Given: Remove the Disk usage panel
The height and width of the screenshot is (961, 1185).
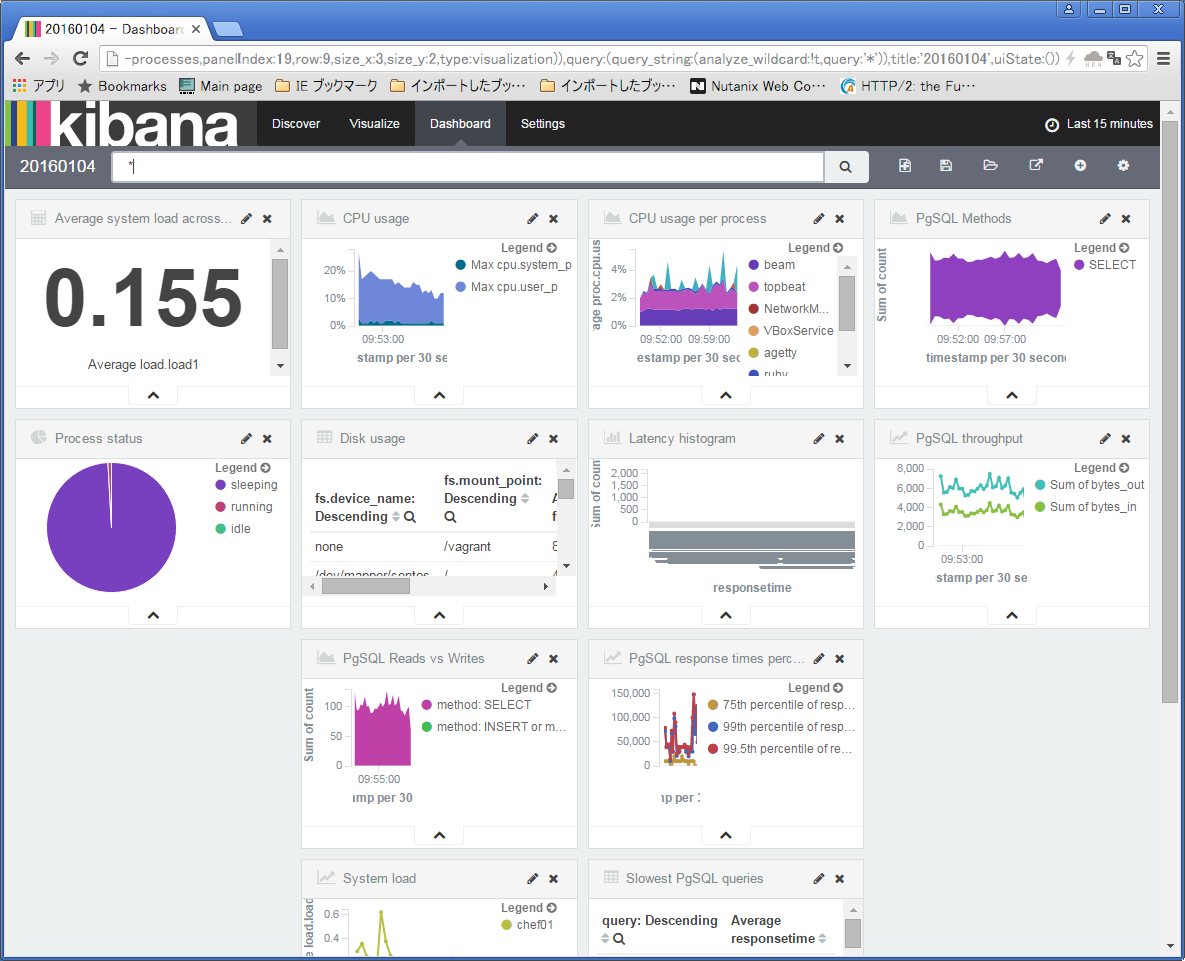Looking at the screenshot, I should pyautogui.click(x=553, y=438).
